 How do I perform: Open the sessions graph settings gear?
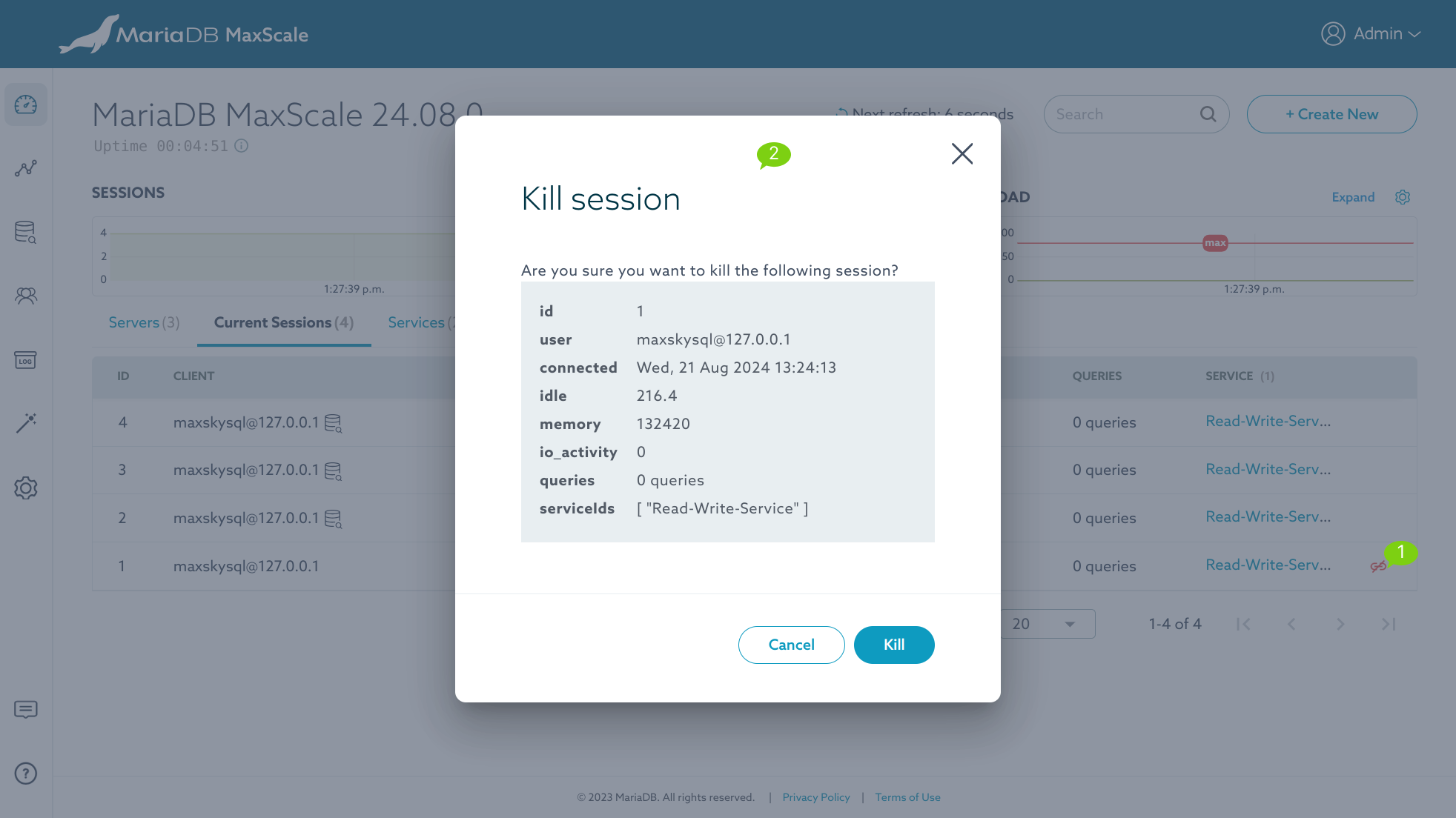pos(1403,197)
